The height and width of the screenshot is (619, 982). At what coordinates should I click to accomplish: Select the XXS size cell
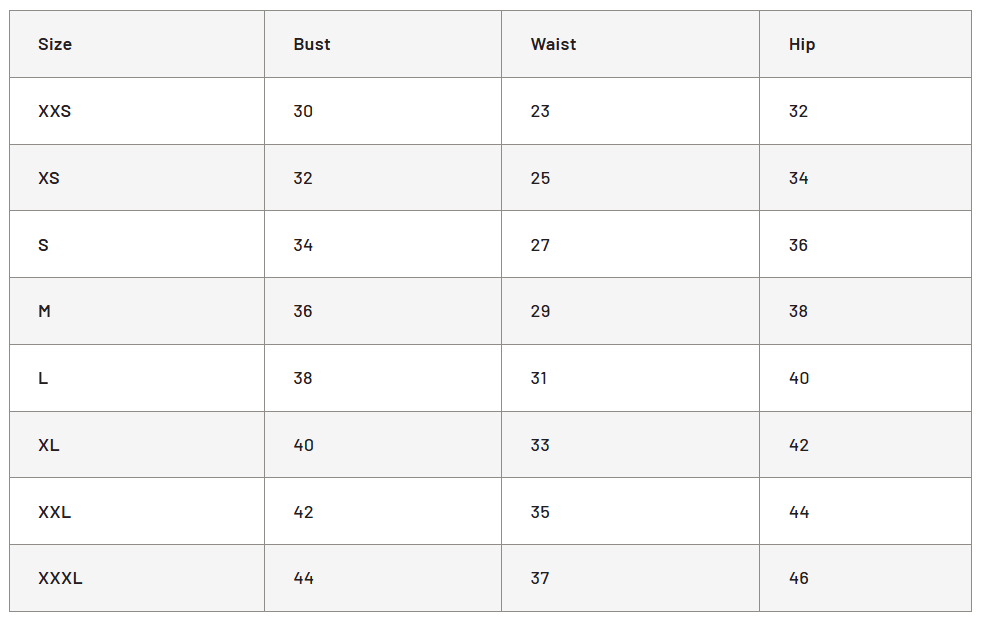137,111
